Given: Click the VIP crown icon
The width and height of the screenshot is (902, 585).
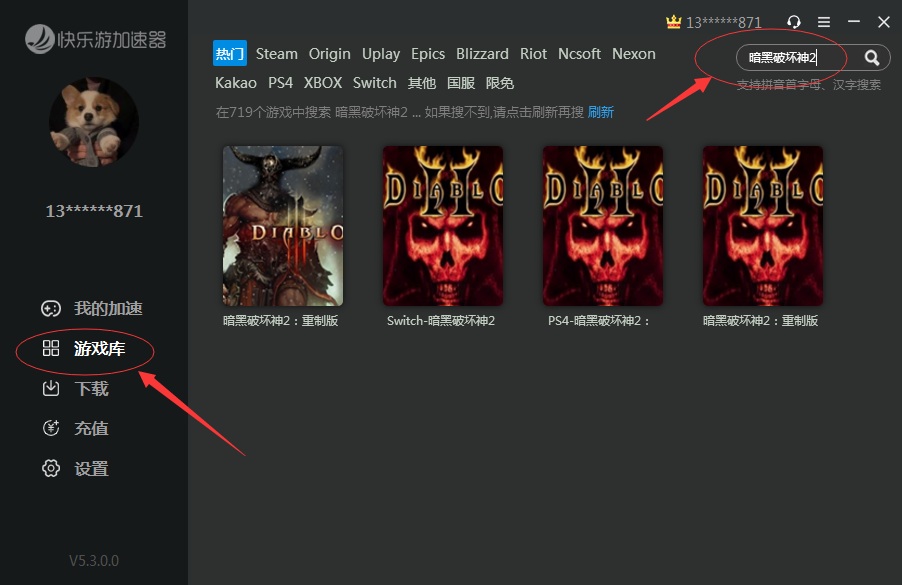Looking at the screenshot, I should click(x=673, y=22).
